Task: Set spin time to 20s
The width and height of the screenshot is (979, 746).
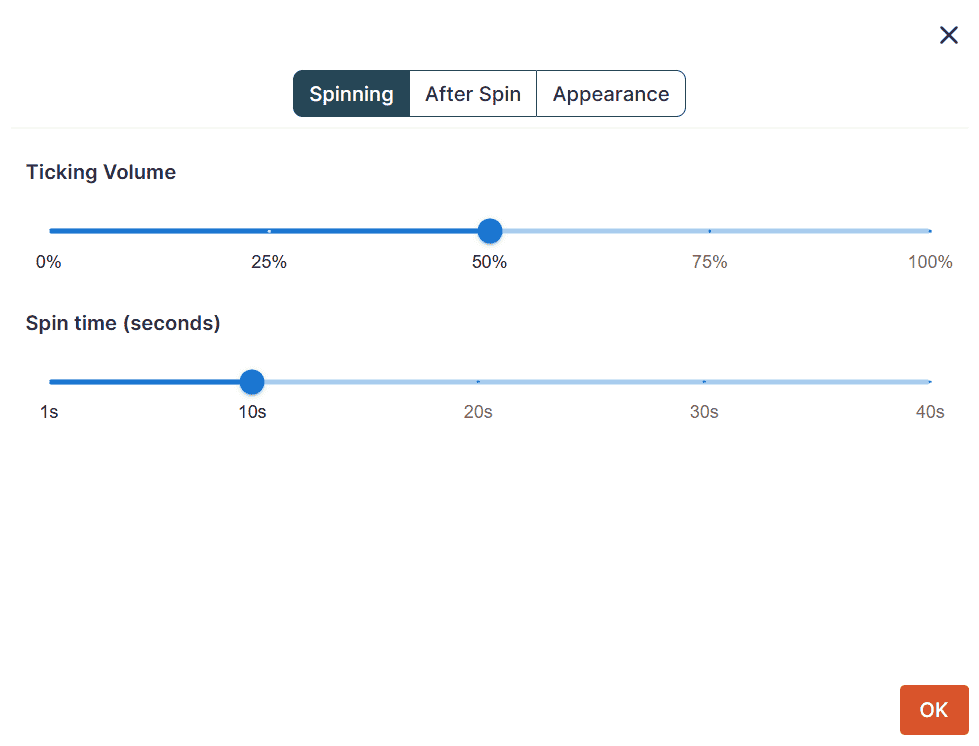Action: [x=477, y=382]
